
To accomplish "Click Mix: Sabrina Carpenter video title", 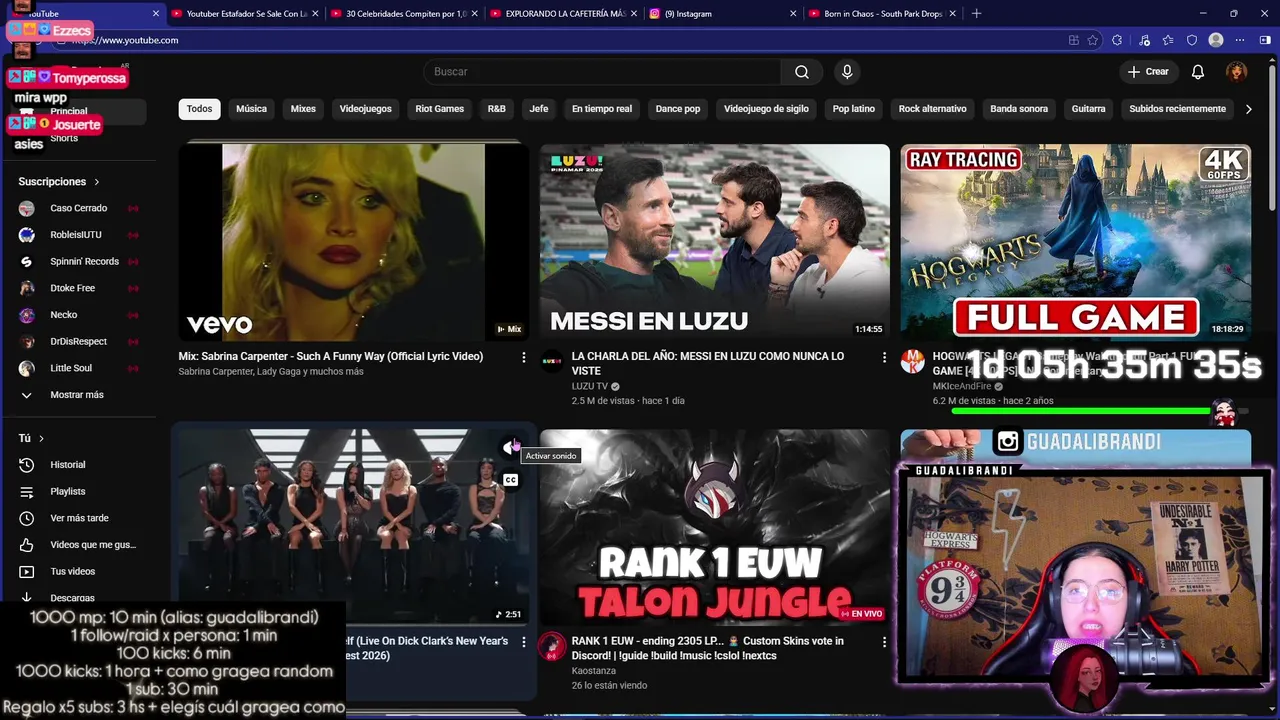I will pos(331,356).
